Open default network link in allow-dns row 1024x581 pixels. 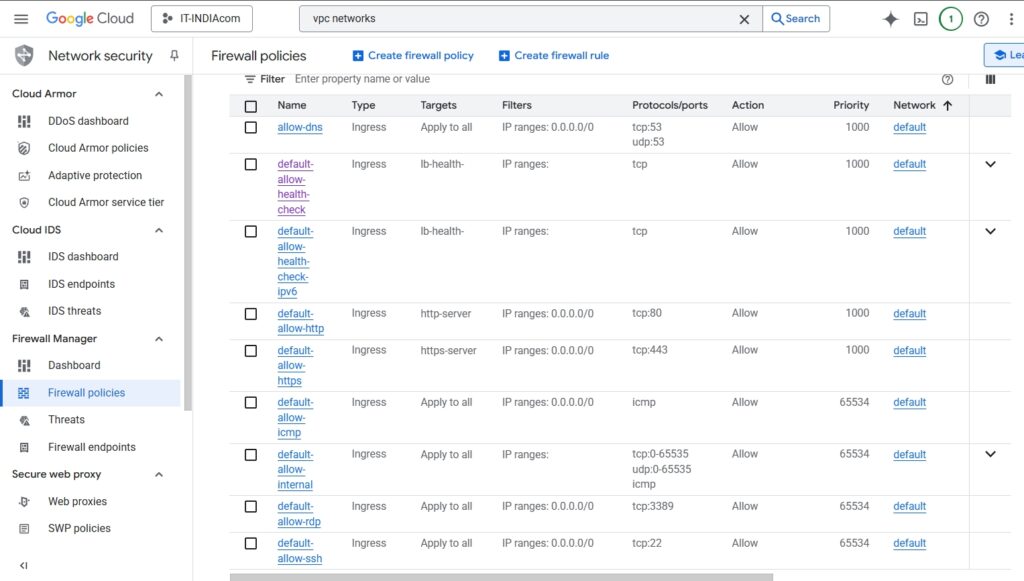coord(910,127)
